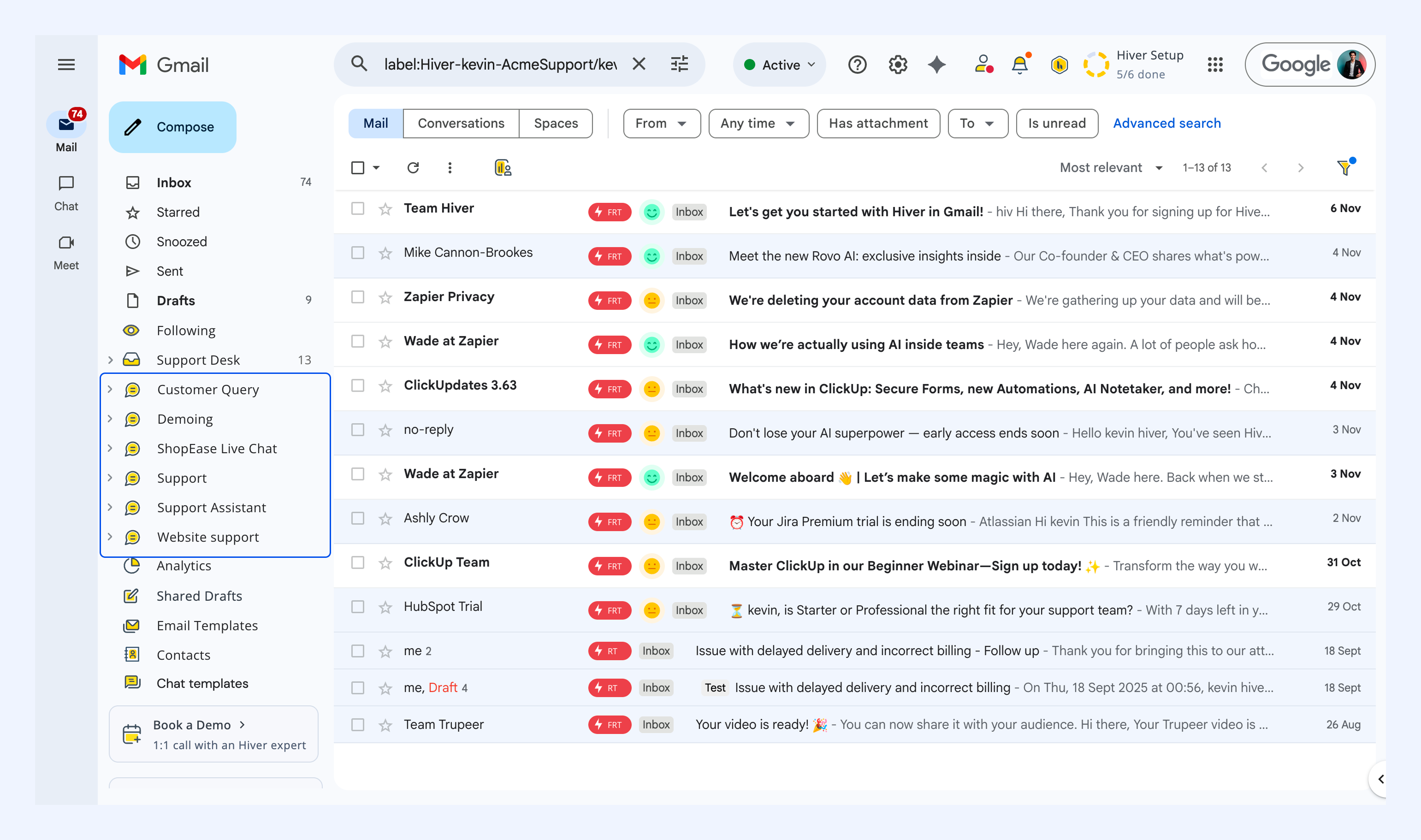Open the select-all dropdown arrow

tap(376, 167)
